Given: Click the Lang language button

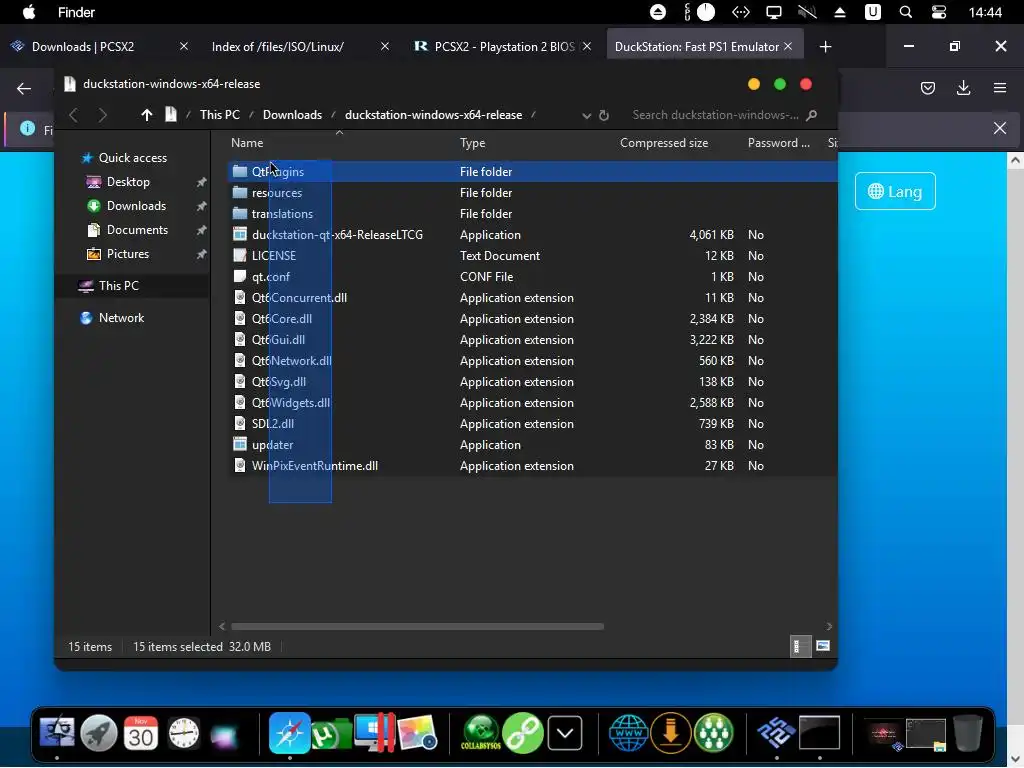Looking at the screenshot, I should 895,191.
